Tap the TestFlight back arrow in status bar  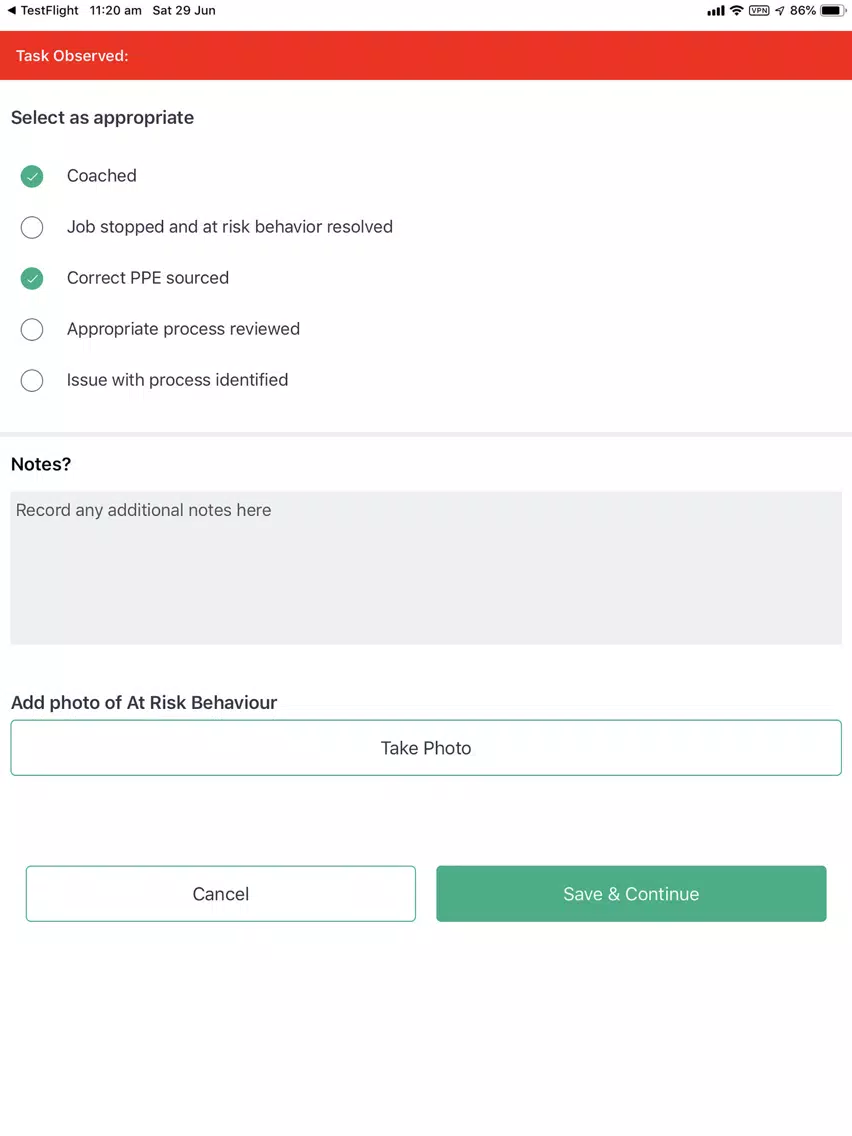12,11
